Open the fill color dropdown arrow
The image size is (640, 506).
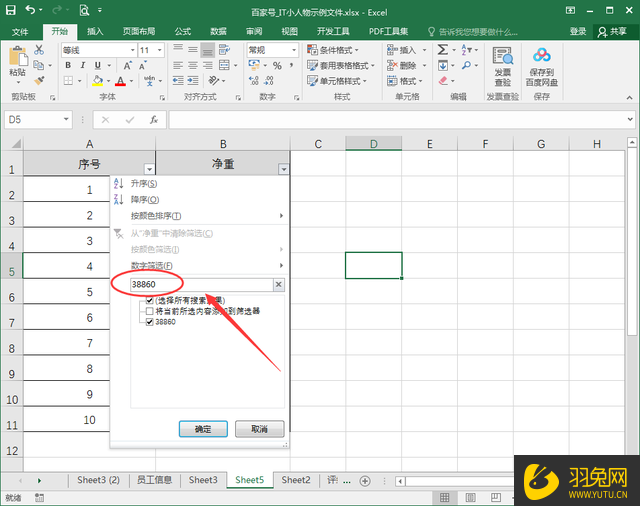[109, 81]
